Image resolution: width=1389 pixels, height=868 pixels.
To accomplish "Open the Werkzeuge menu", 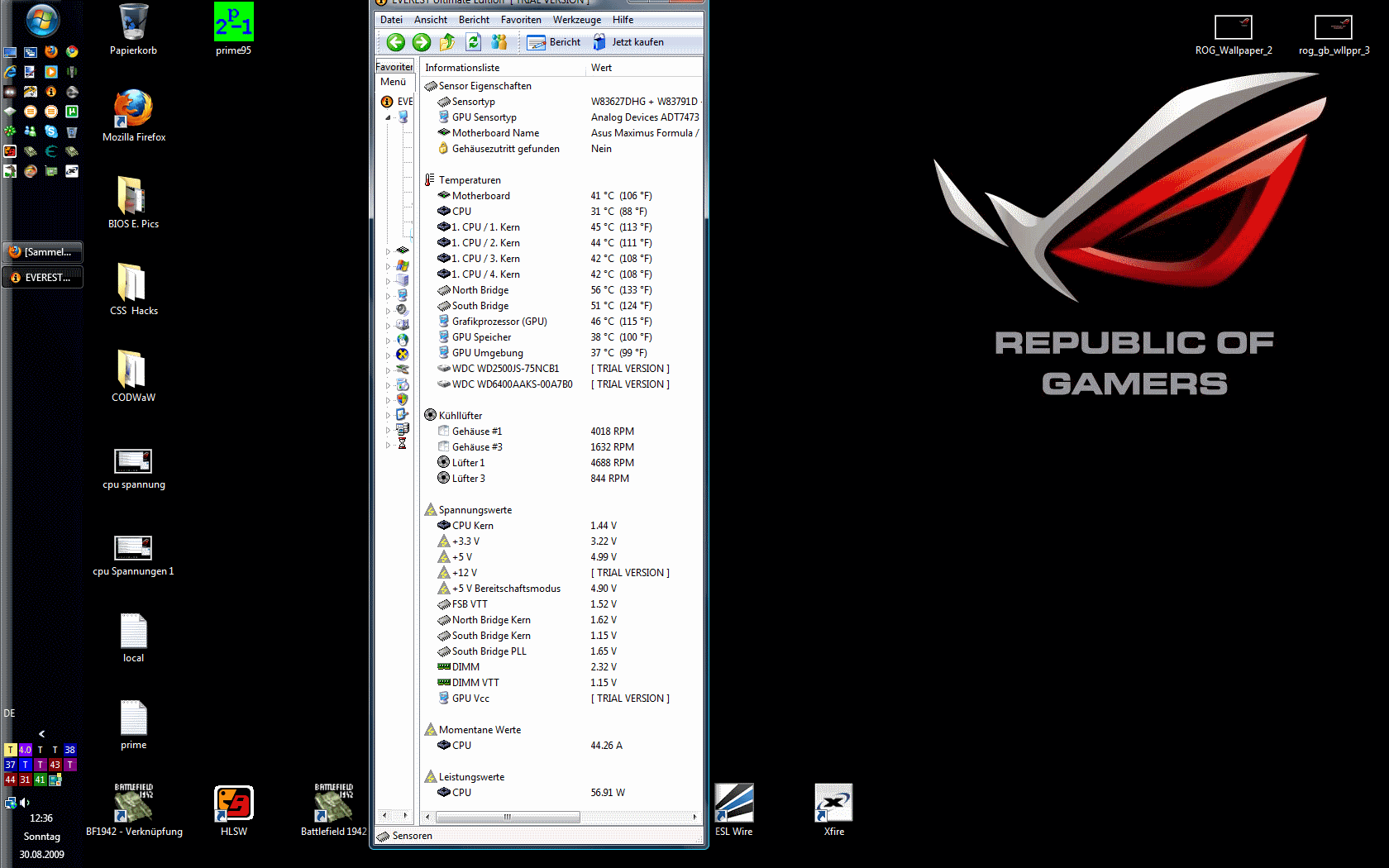I will [x=577, y=20].
